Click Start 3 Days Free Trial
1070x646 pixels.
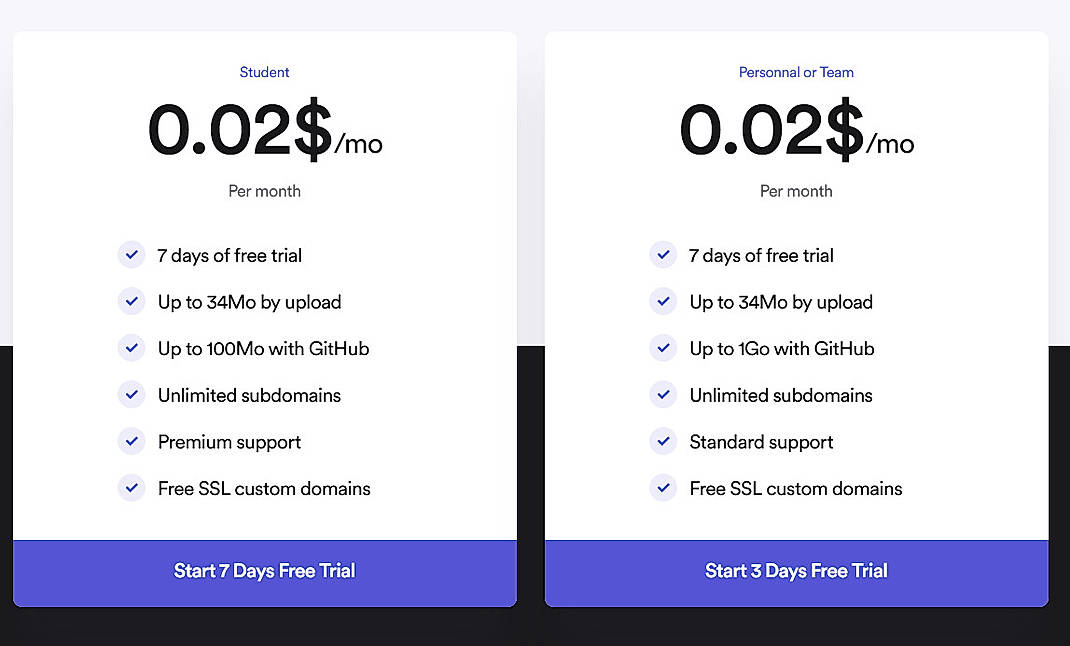796,571
